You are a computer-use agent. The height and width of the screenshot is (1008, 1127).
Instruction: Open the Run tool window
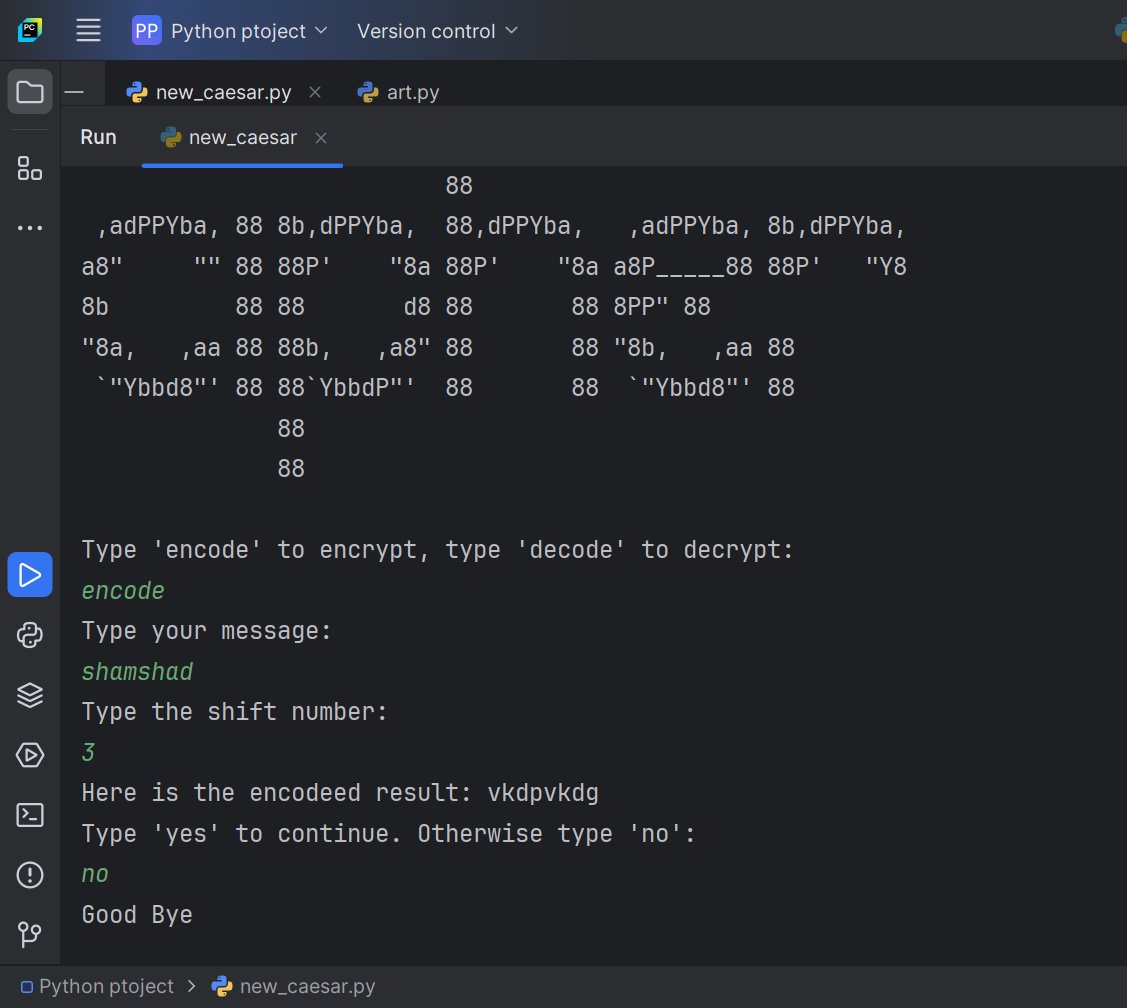click(x=29, y=575)
